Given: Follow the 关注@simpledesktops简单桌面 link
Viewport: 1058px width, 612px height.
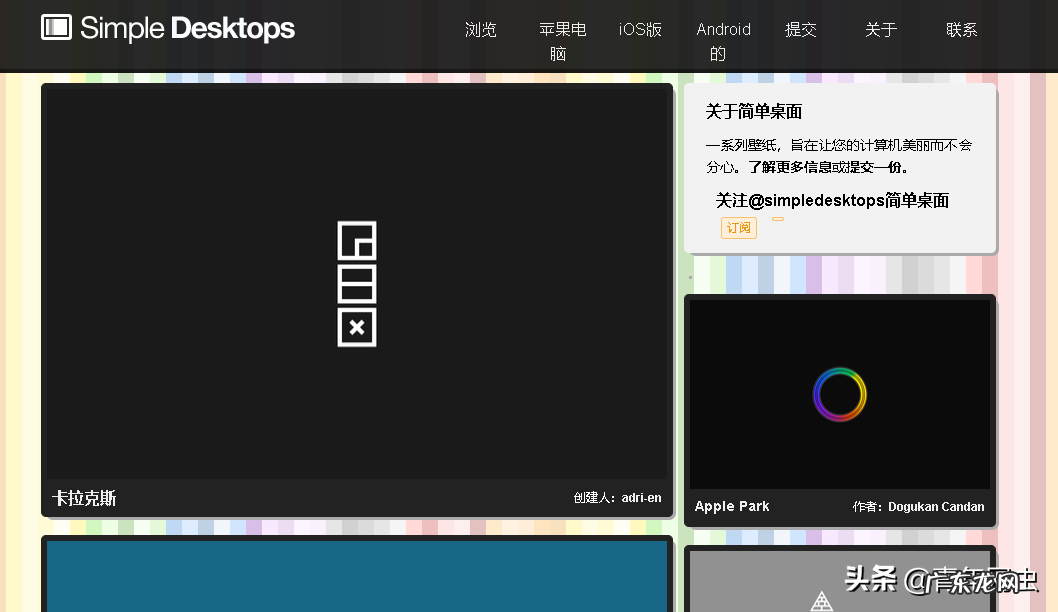Looking at the screenshot, I should coord(832,200).
